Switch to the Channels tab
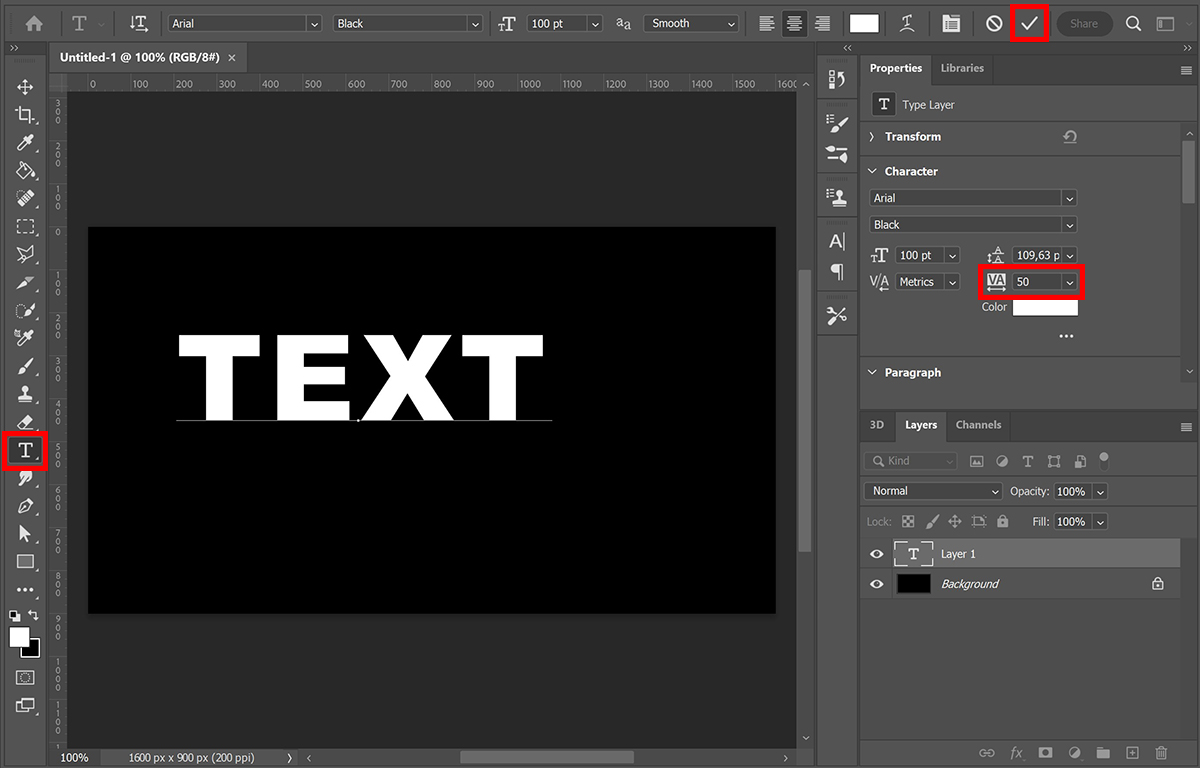1200x768 pixels. point(978,425)
